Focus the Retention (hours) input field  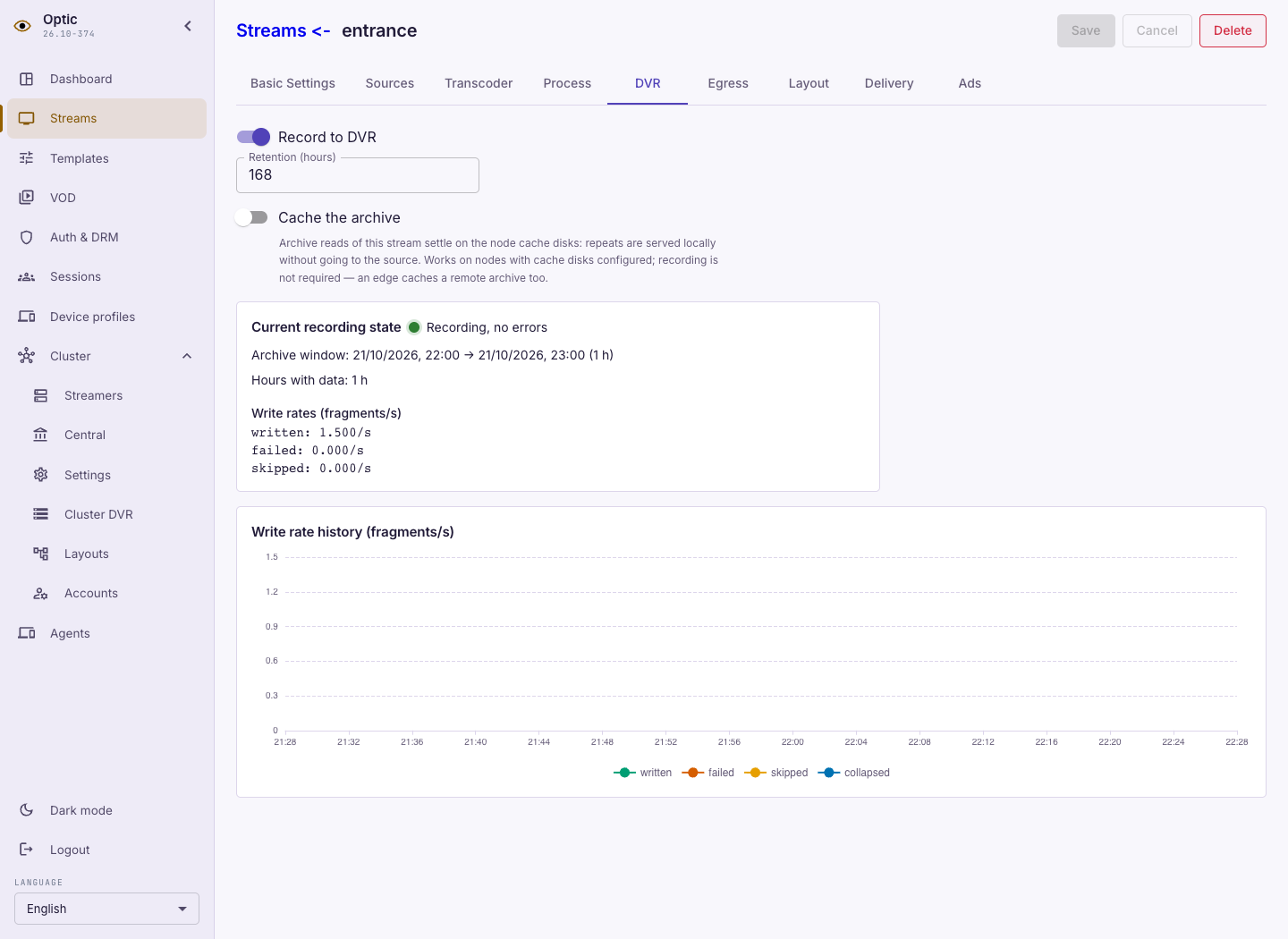click(358, 175)
